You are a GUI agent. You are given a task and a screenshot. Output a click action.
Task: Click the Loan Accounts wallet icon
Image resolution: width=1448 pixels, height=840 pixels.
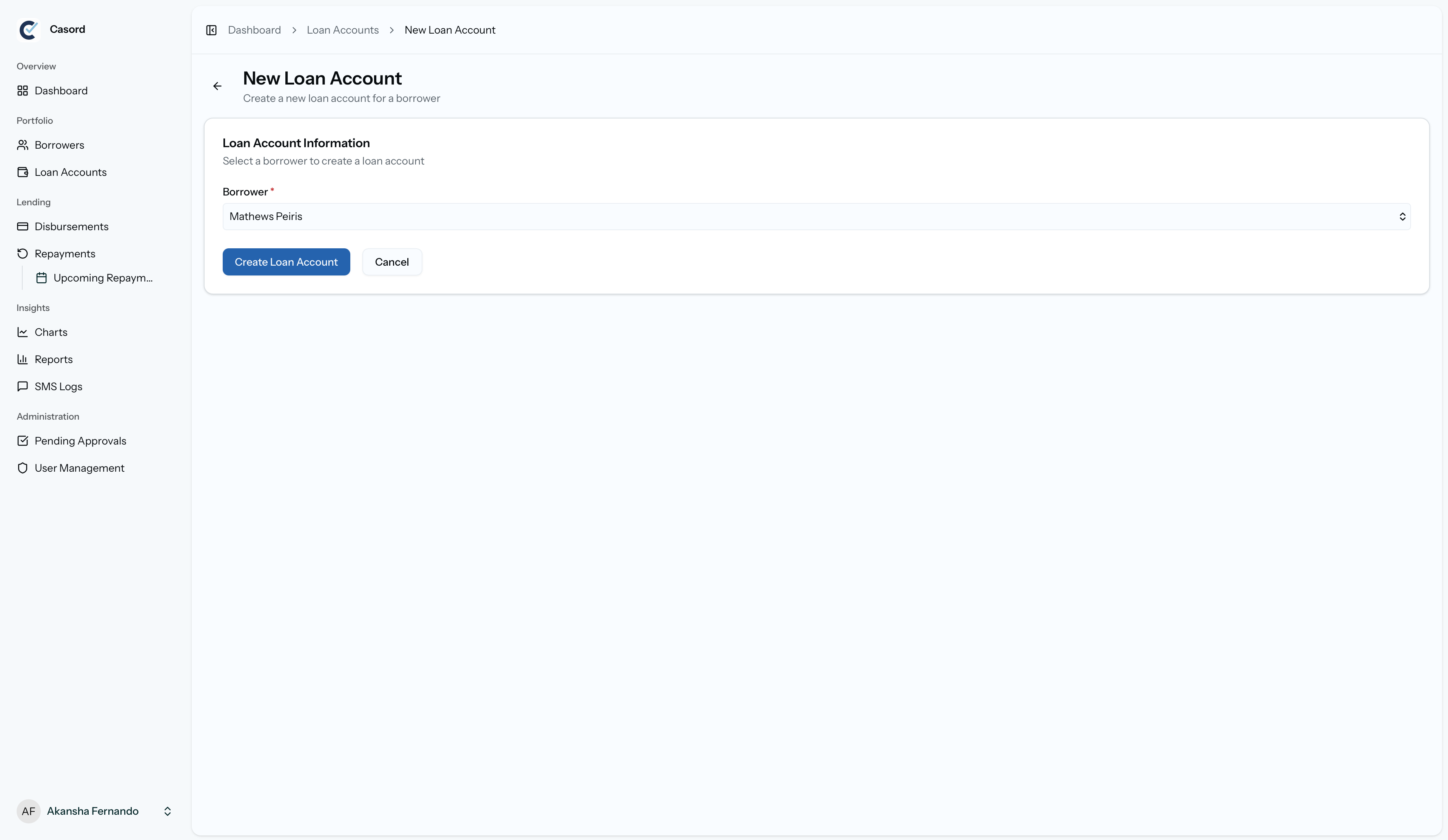point(22,172)
